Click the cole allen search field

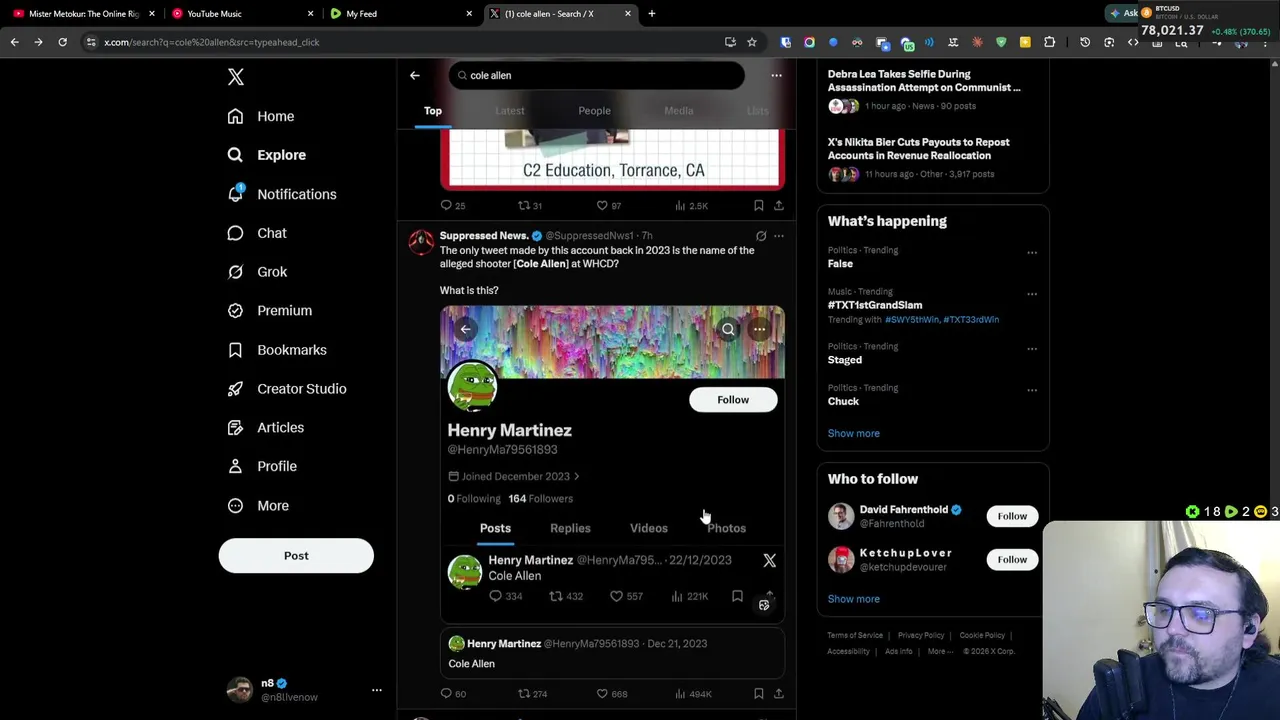(x=596, y=75)
